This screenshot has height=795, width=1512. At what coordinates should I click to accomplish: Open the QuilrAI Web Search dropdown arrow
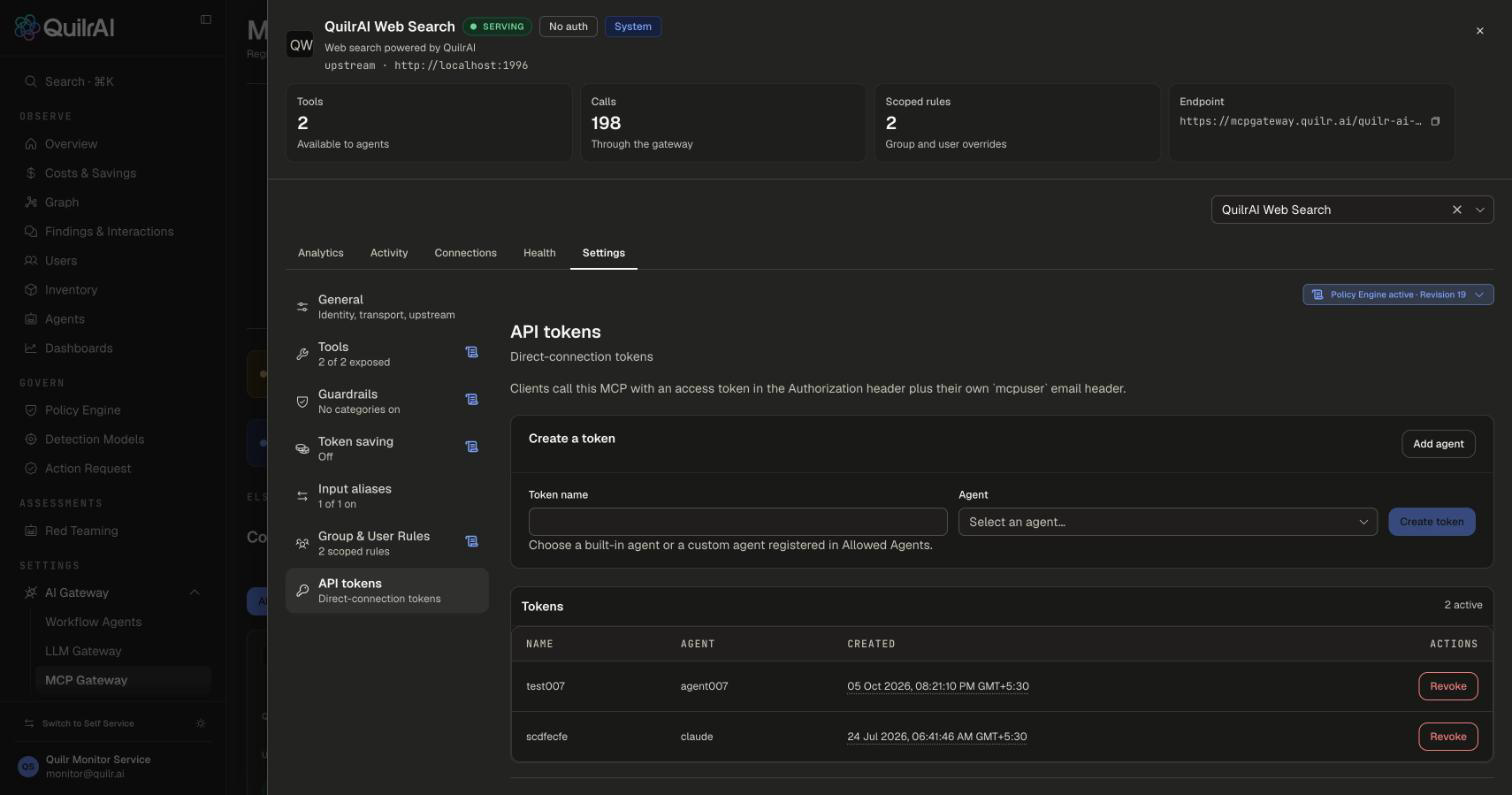point(1480,209)
